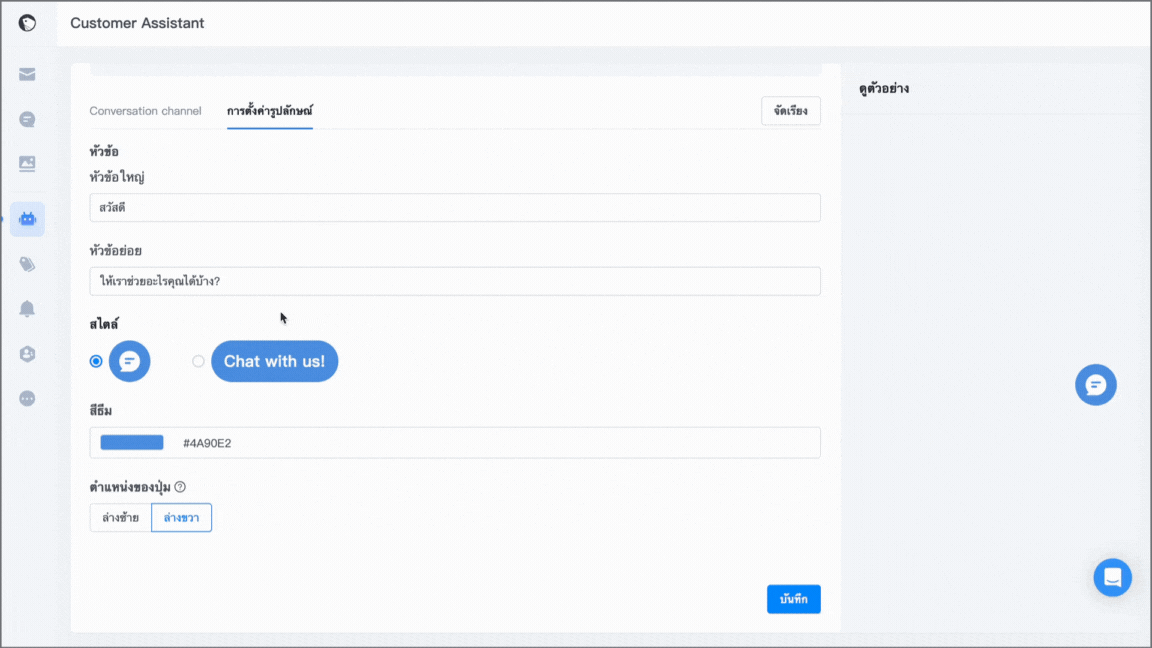Click the จัดเรียง button
The image size is (1152, 648).
[791, 111]
